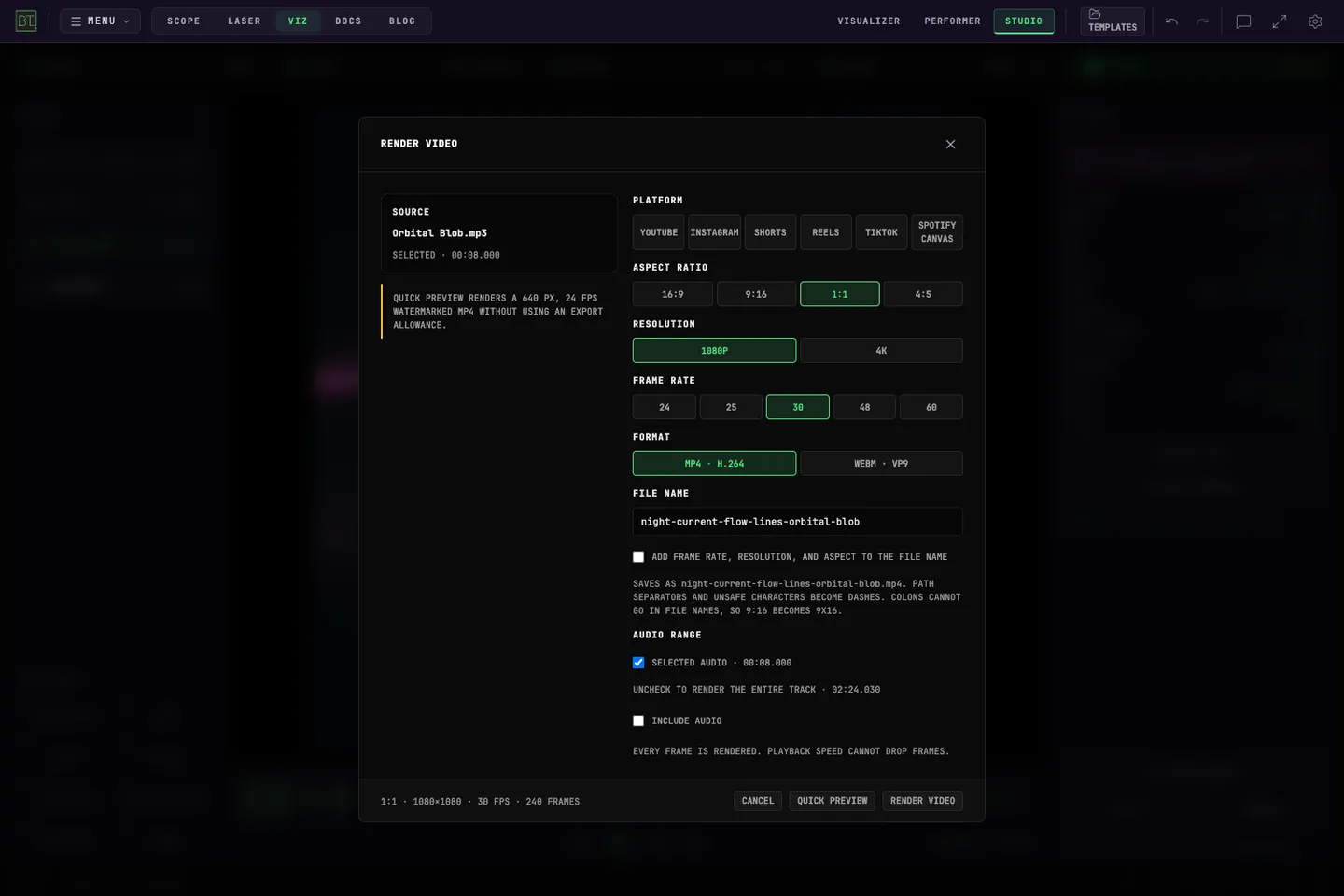Open settings via the gear icon
1344x896 pixels.
(1315, 21)
